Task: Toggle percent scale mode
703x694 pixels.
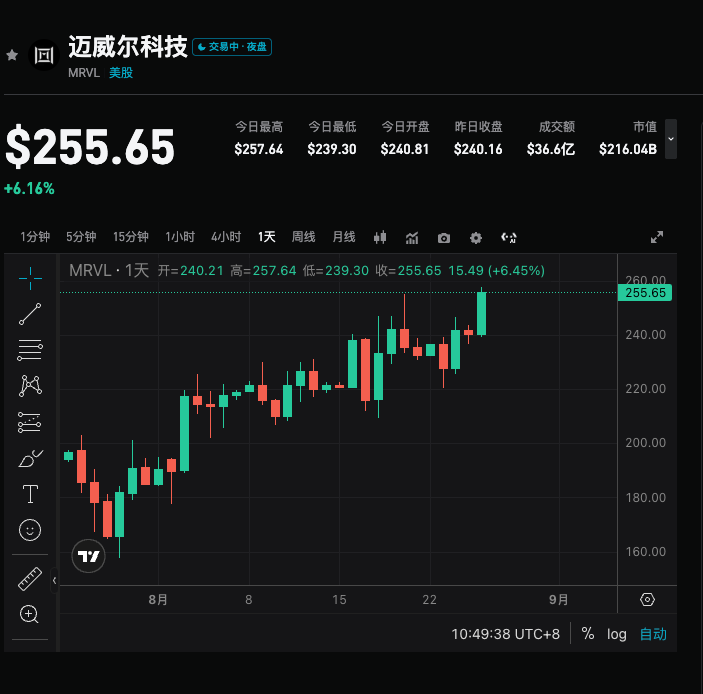Action: 588,633
